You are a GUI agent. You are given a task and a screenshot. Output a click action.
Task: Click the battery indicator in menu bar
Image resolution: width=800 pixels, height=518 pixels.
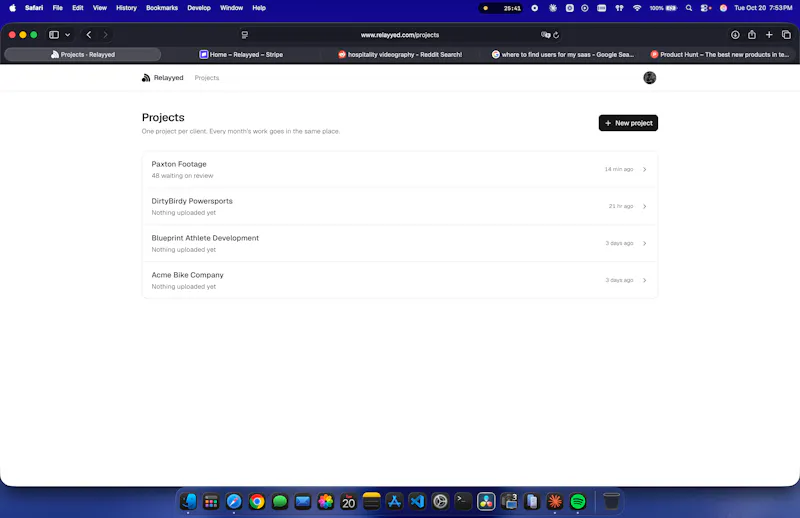coord(663,8)
